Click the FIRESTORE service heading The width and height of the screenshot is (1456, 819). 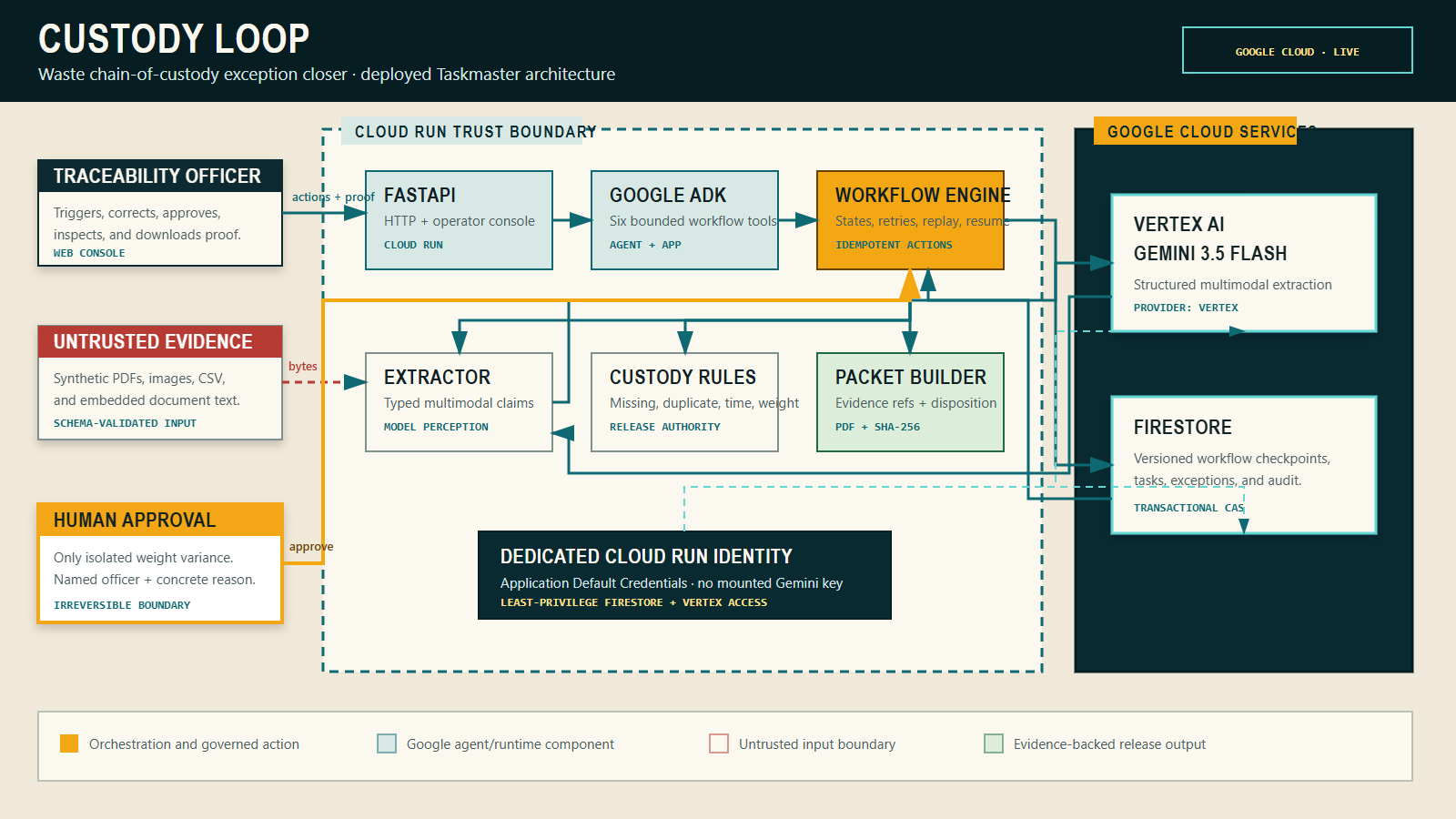(1182, 428)
